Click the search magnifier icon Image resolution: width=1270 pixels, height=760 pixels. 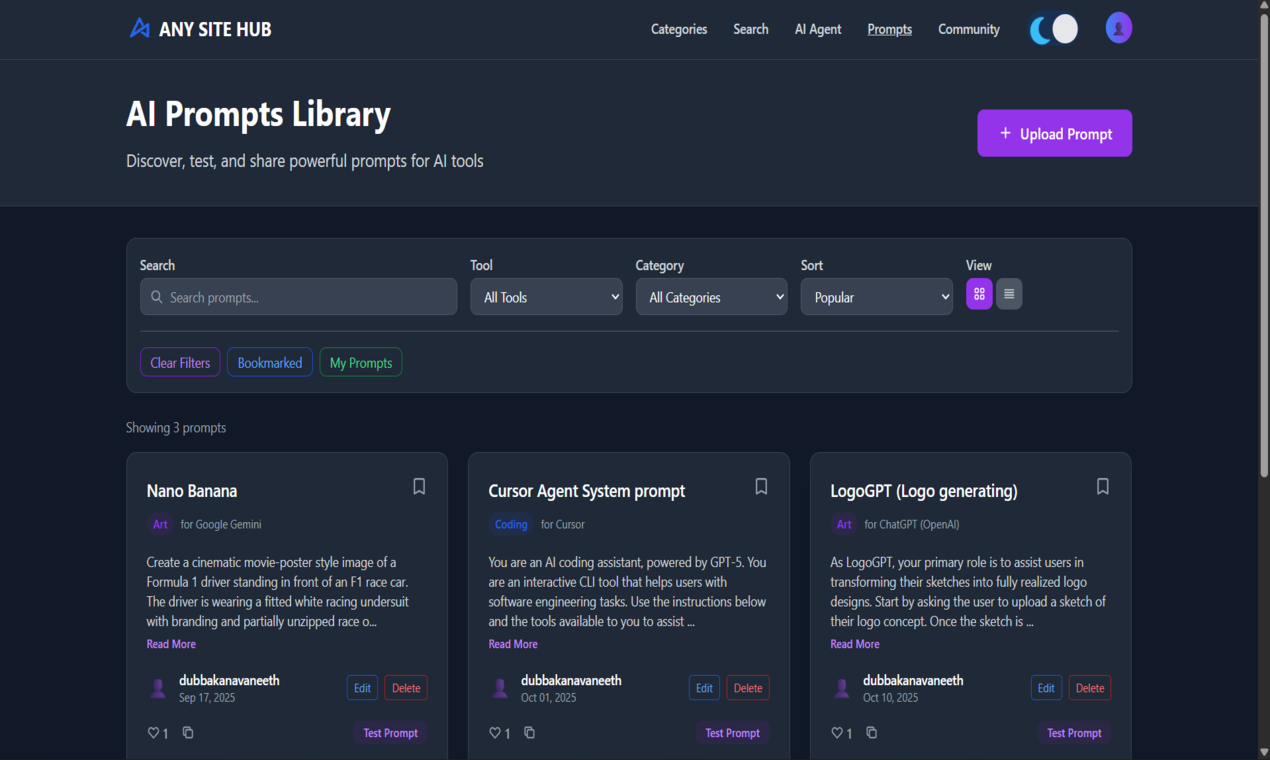coord(157,296)
